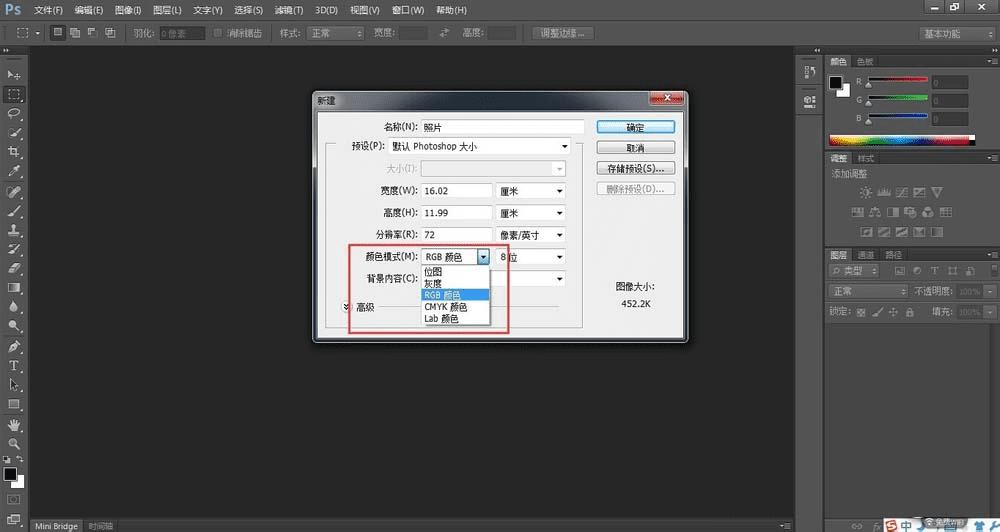The image size is (1000, 532).
Task: Select the Move tool
Action: click(13, 75)
